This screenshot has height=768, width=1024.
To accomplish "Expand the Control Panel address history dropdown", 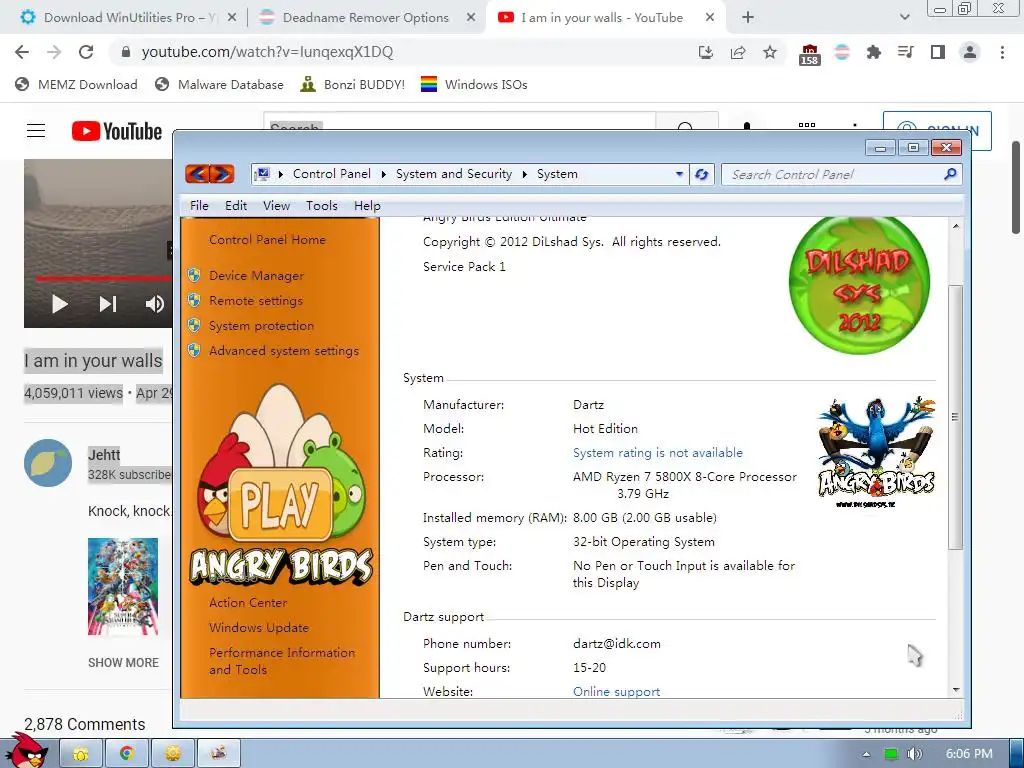I will (x=679, y=174).
